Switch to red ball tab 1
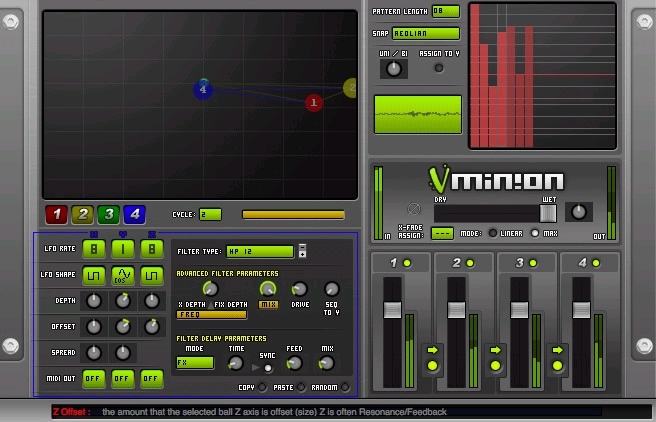656x422 pixels. 56,215
